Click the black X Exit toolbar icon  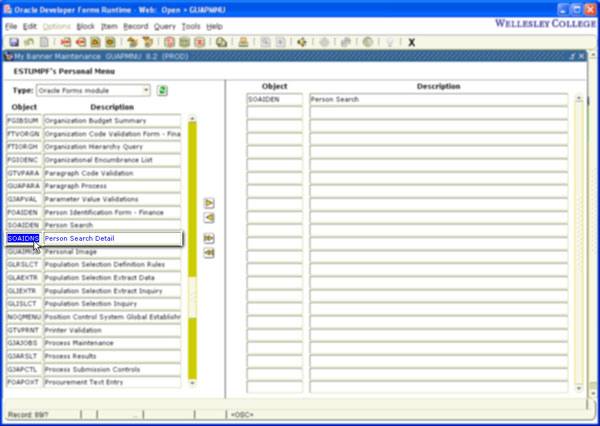click(x=411, y=42)
